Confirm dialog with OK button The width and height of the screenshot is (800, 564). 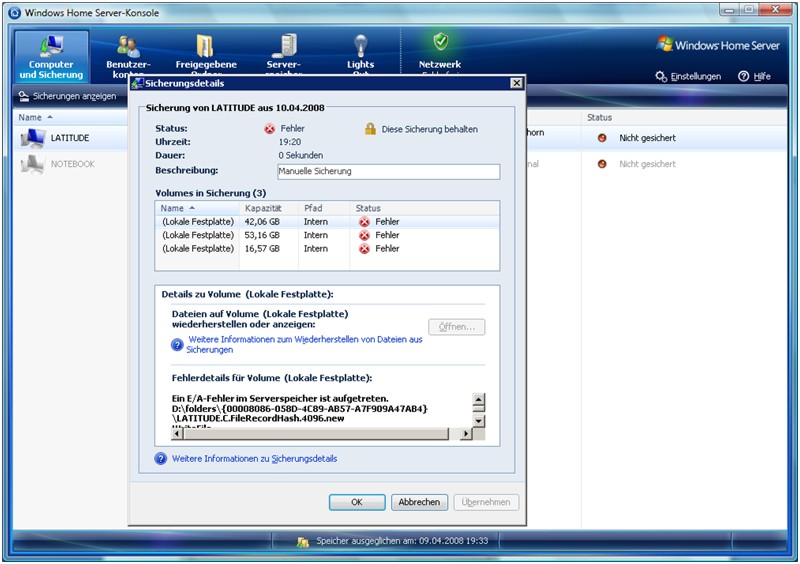[x=357, y=502]
